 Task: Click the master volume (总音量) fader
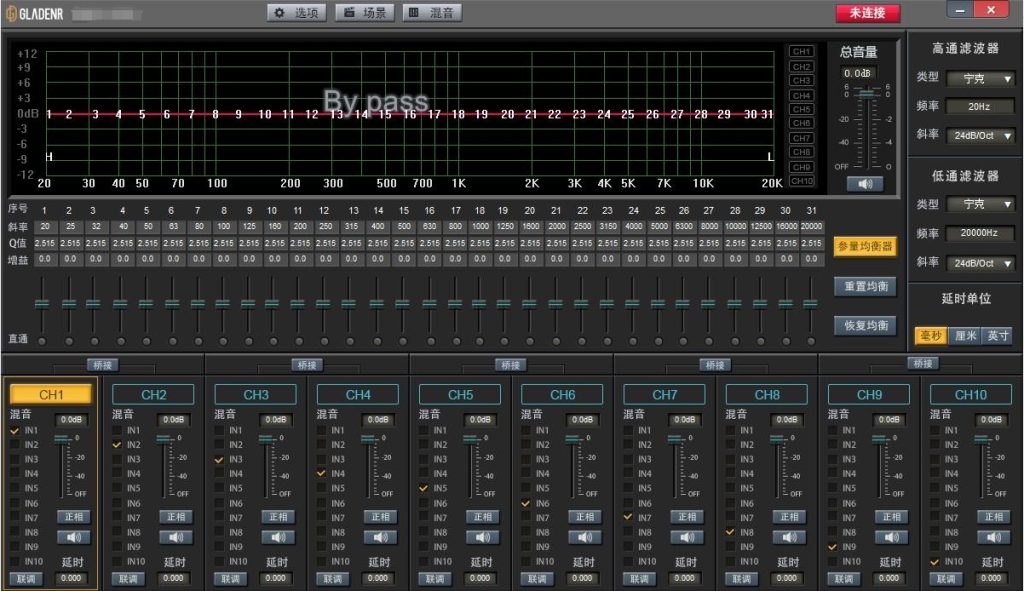point(865,95)
